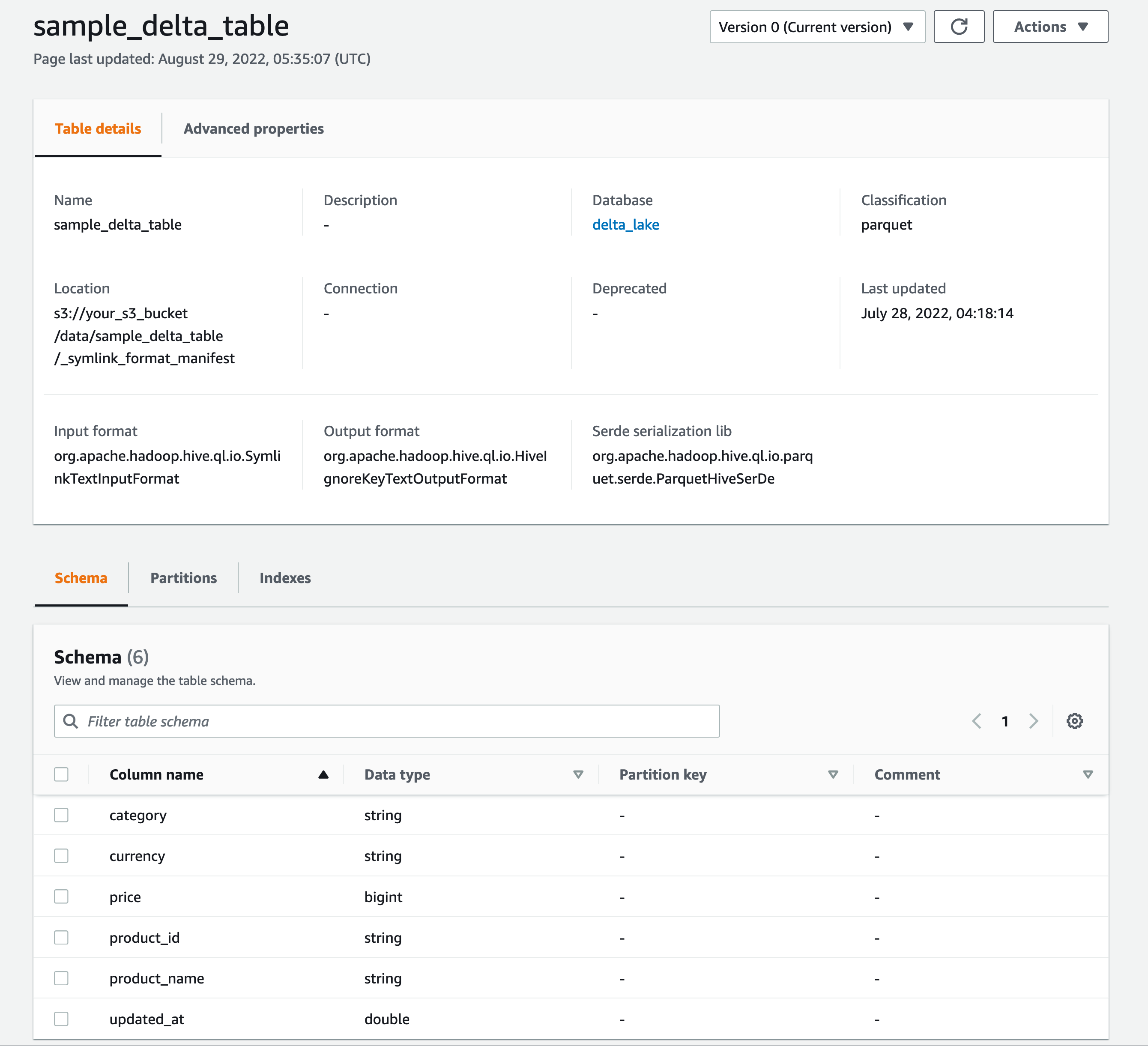Go to next schema page arrow
1148x1046 pixels.
pyautogui.click(x=1034, y=721)
